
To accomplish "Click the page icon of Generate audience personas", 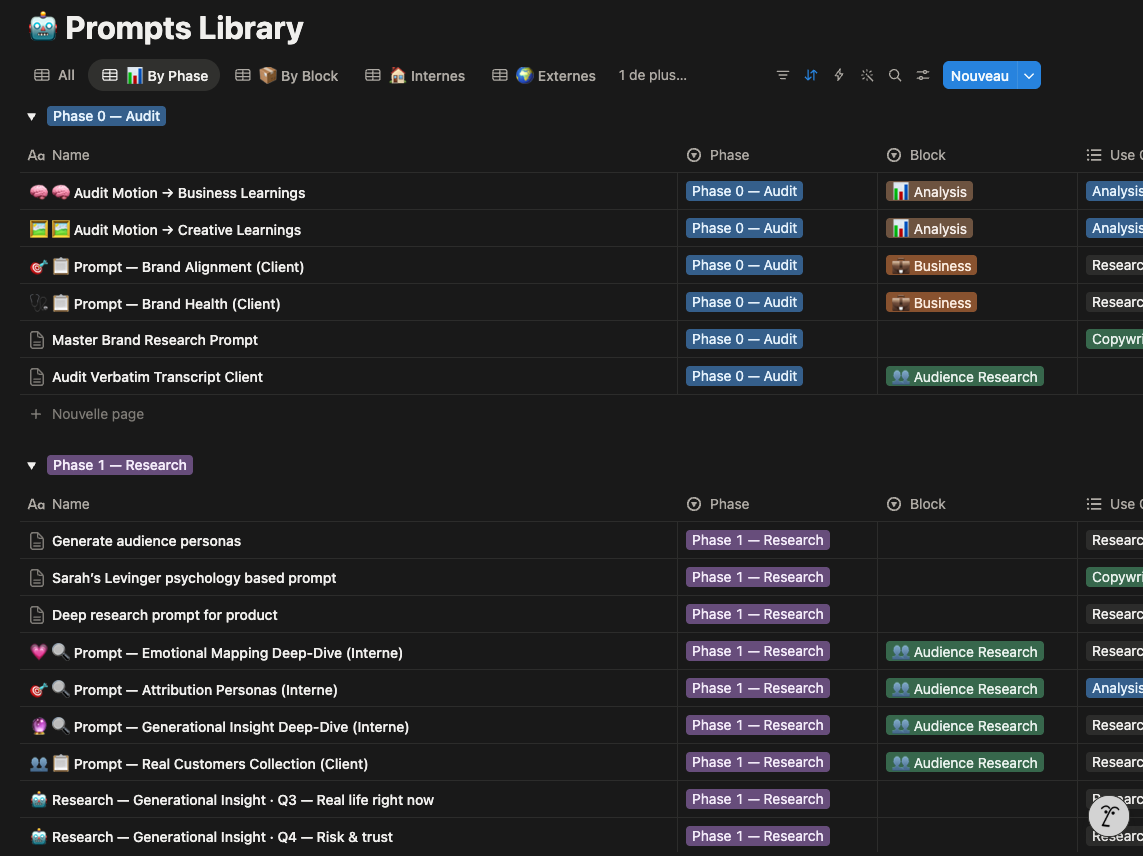I will (x=36, y=541).
